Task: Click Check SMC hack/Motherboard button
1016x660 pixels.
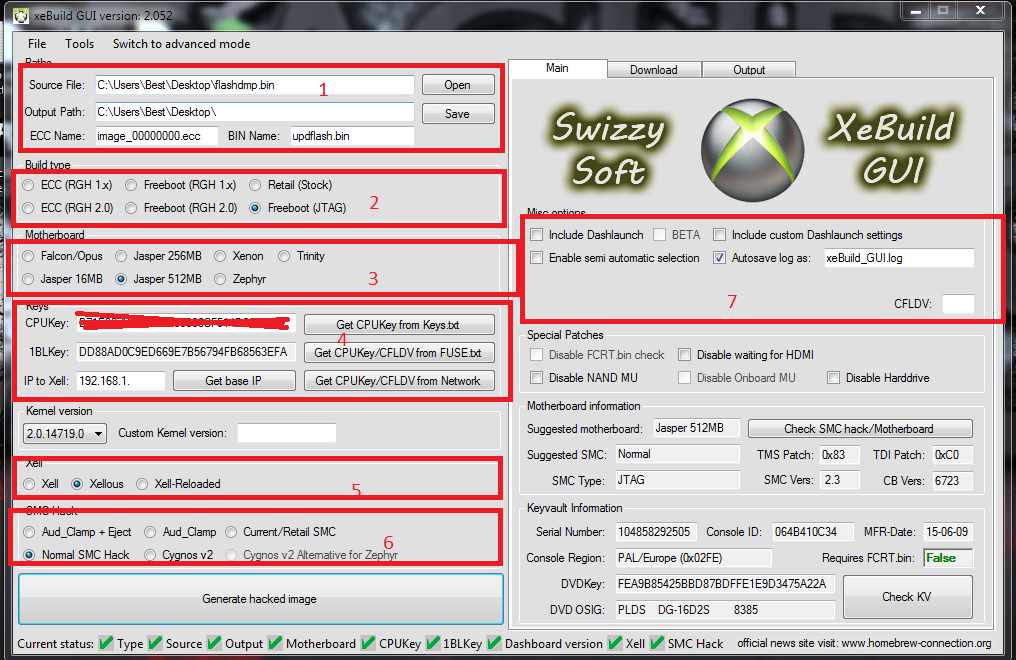Action: [x=859, y=429]
